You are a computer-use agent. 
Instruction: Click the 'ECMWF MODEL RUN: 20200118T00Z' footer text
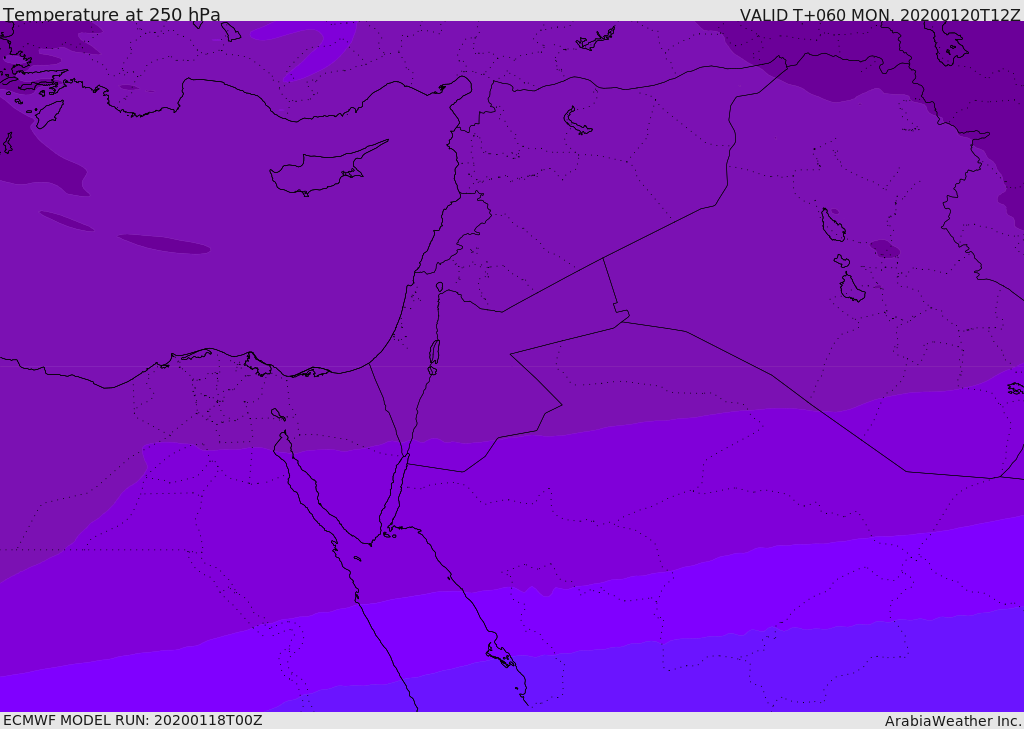click(x=133, y=721)
